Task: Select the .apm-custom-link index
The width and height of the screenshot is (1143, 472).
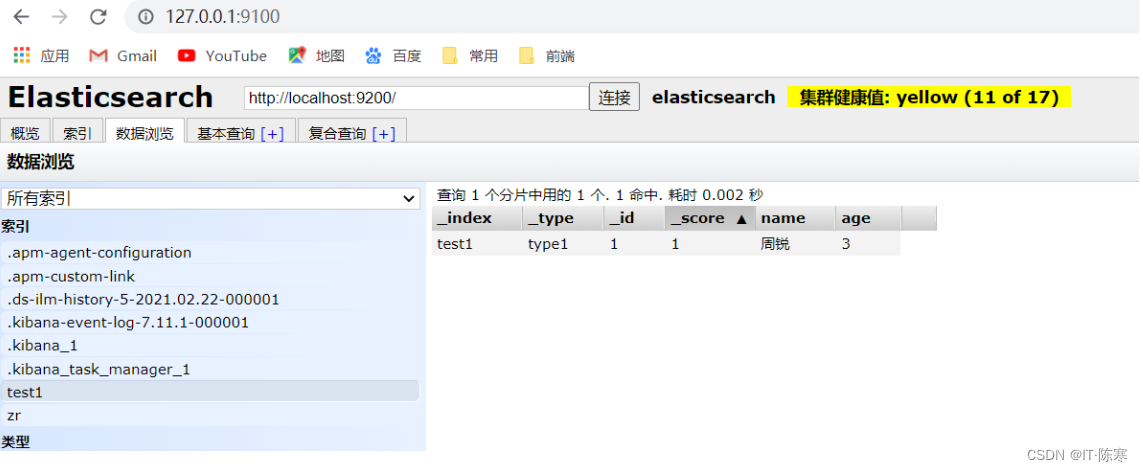Action: point(211,277)
